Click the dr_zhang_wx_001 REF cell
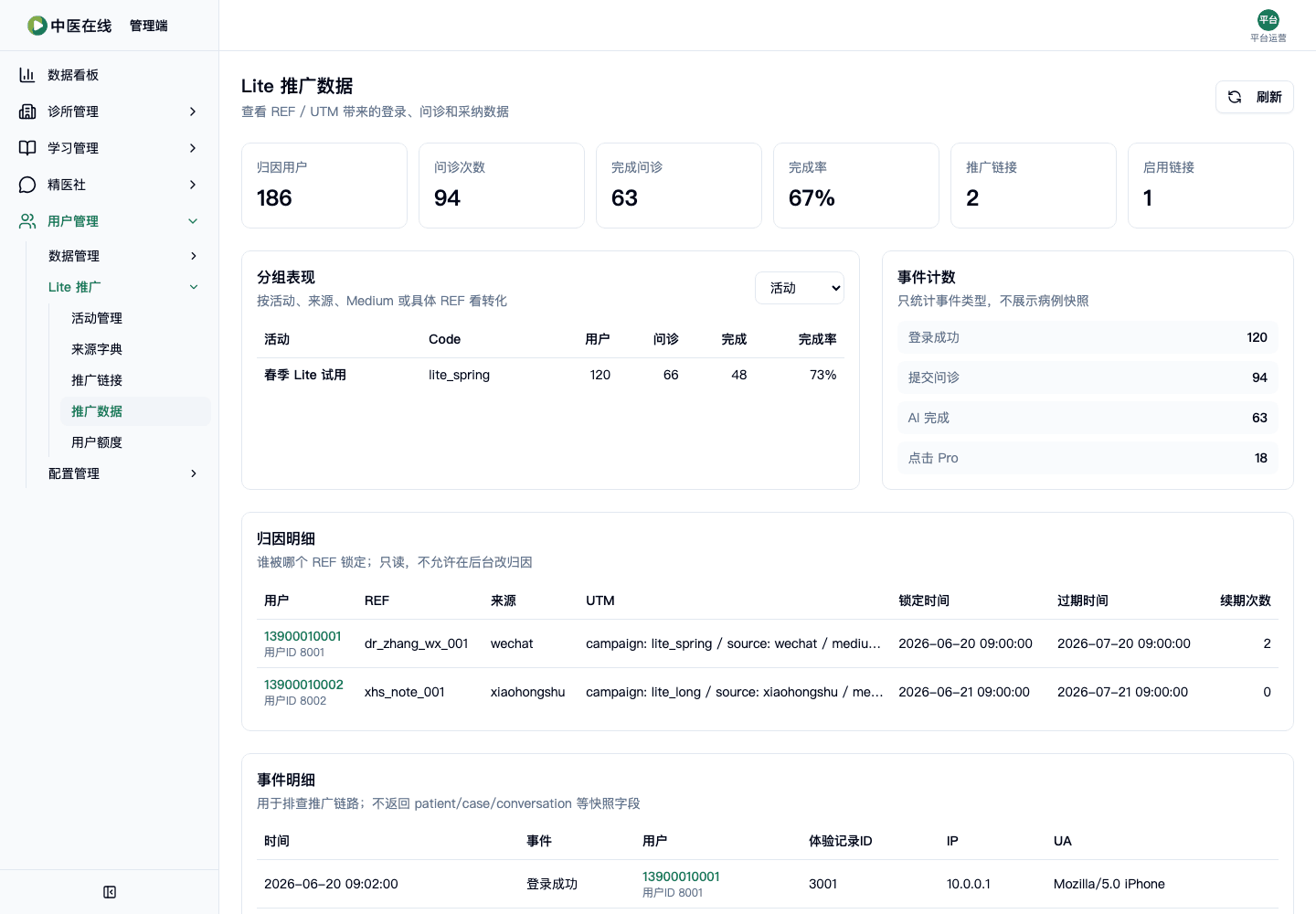 click(x=416, y=643)
